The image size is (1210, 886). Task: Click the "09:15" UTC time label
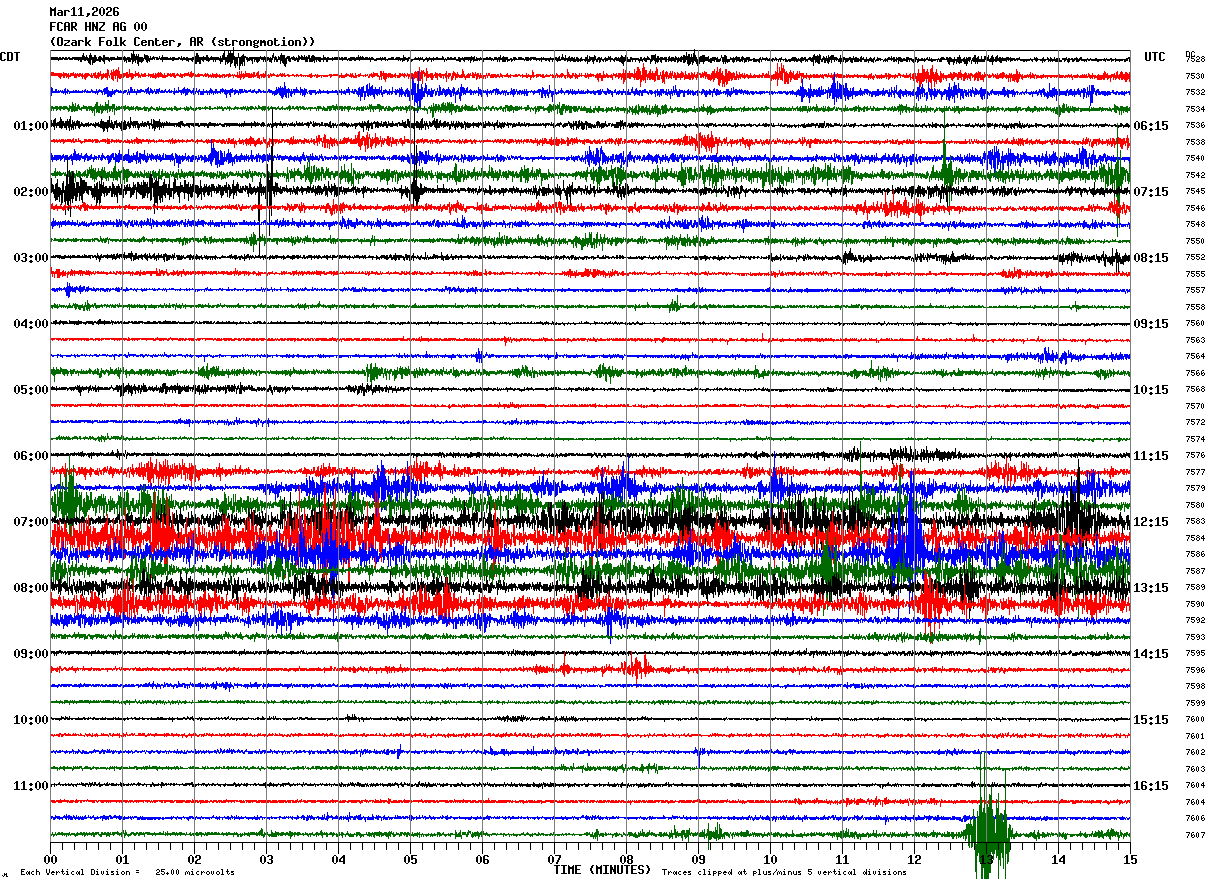coord(1151,324)
